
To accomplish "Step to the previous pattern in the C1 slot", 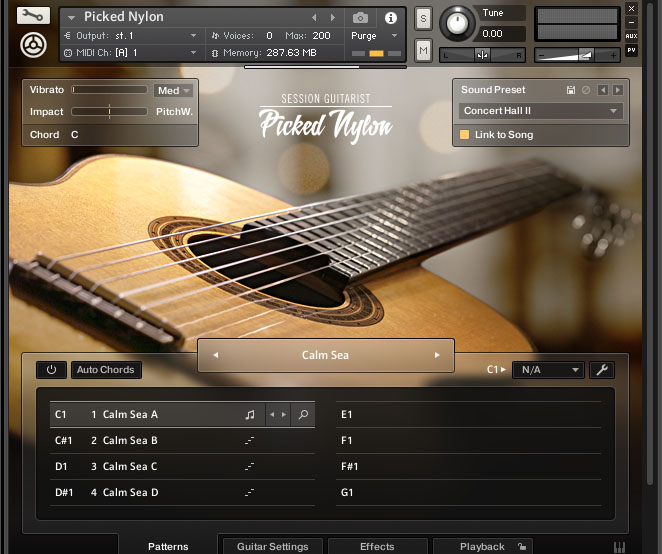I will (272, 415).
